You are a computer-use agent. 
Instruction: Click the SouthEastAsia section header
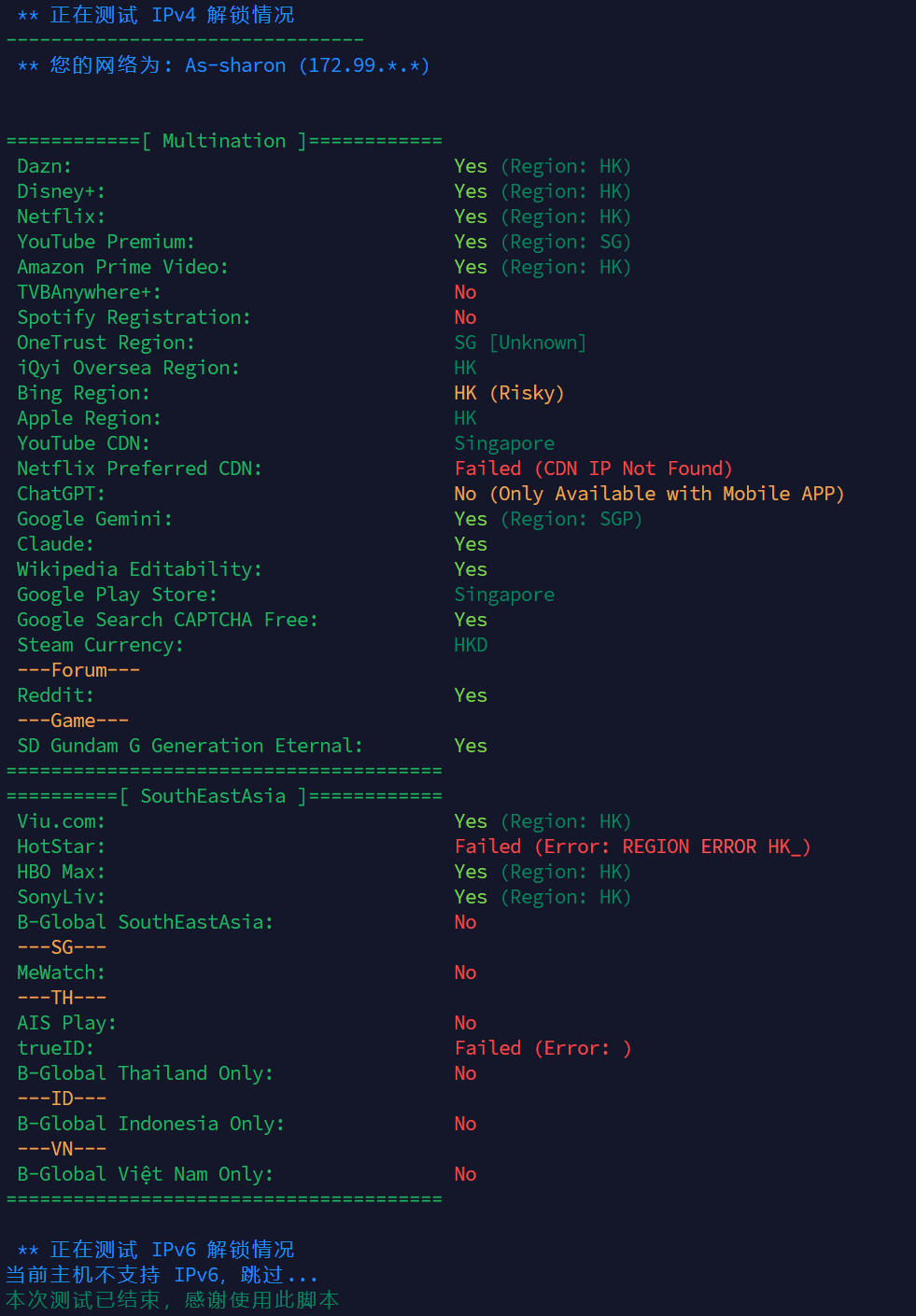pyautogui.click(x=213, y=796)
